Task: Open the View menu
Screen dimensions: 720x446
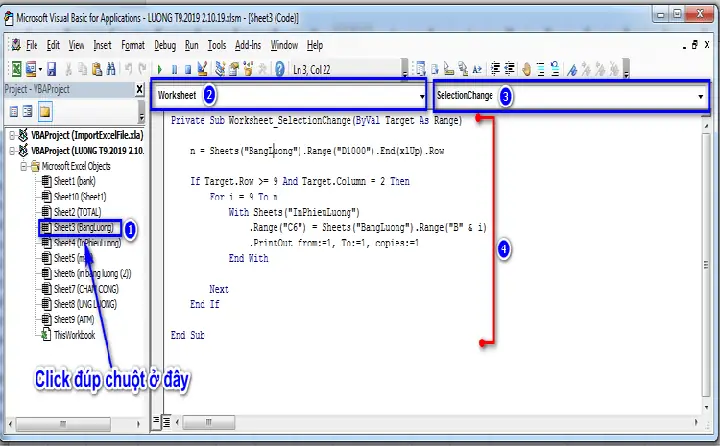Action: point(76,45)
